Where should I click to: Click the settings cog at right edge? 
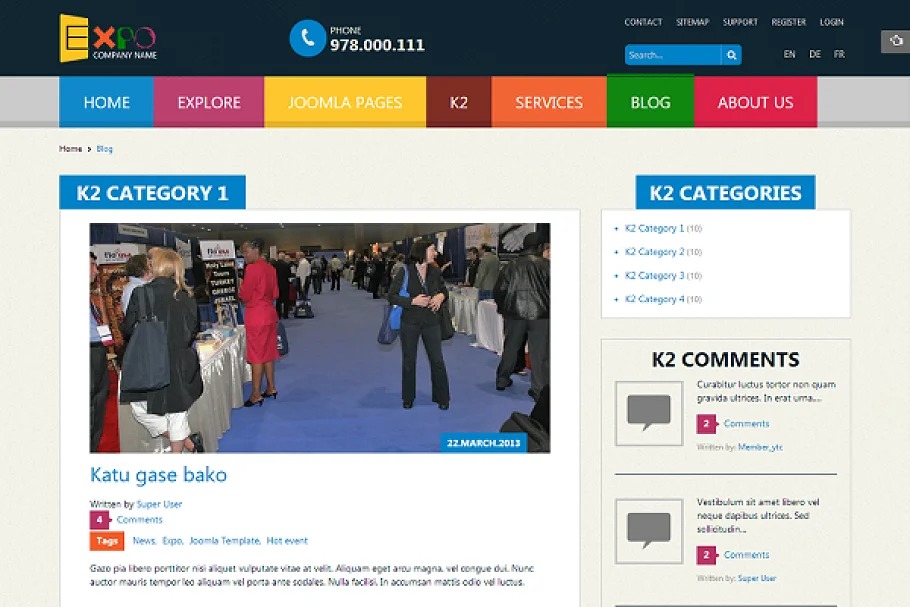[895, 41]
